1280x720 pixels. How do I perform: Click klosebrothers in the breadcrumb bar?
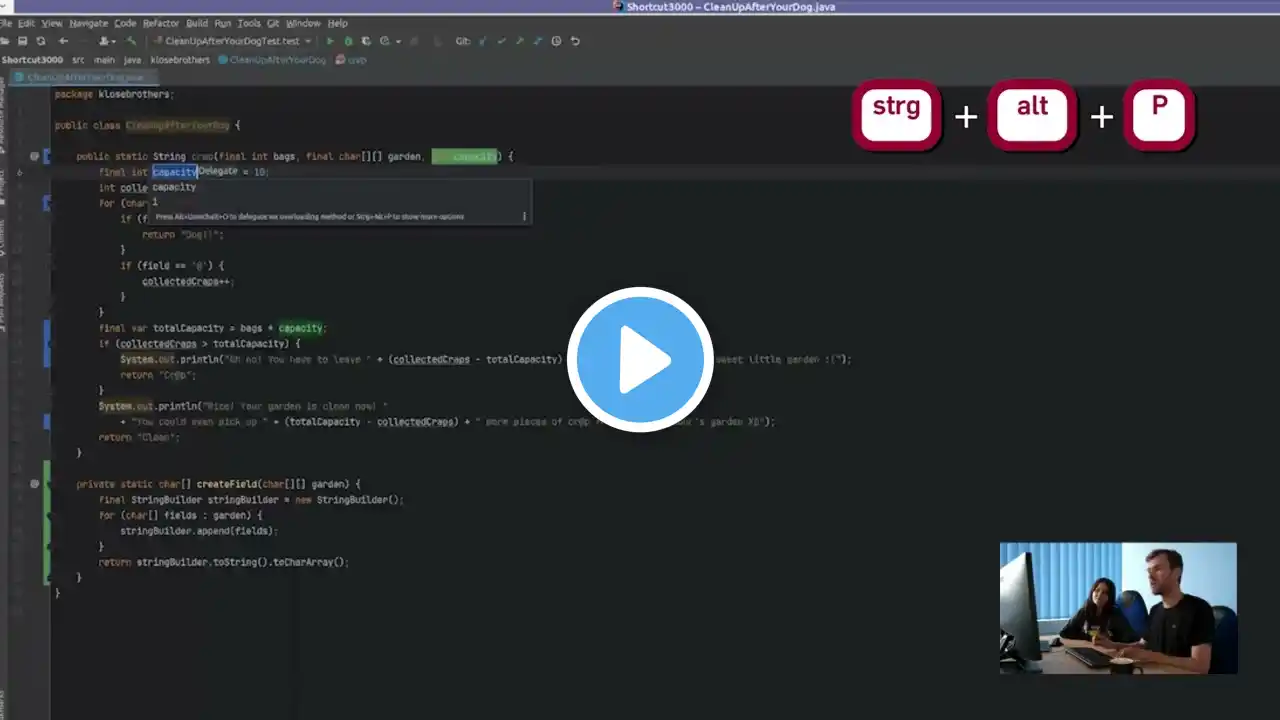coord(180,60)
